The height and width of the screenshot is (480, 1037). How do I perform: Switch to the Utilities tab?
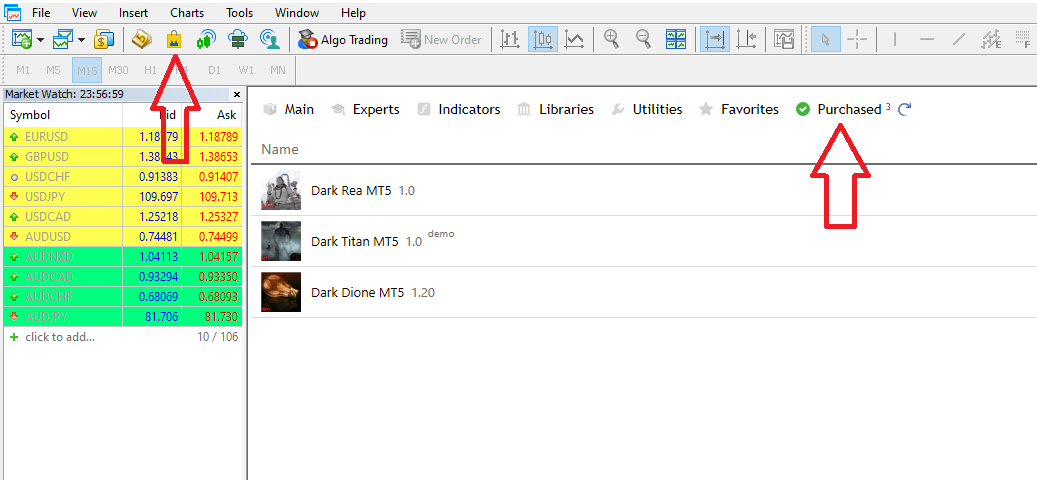(647, 109)
